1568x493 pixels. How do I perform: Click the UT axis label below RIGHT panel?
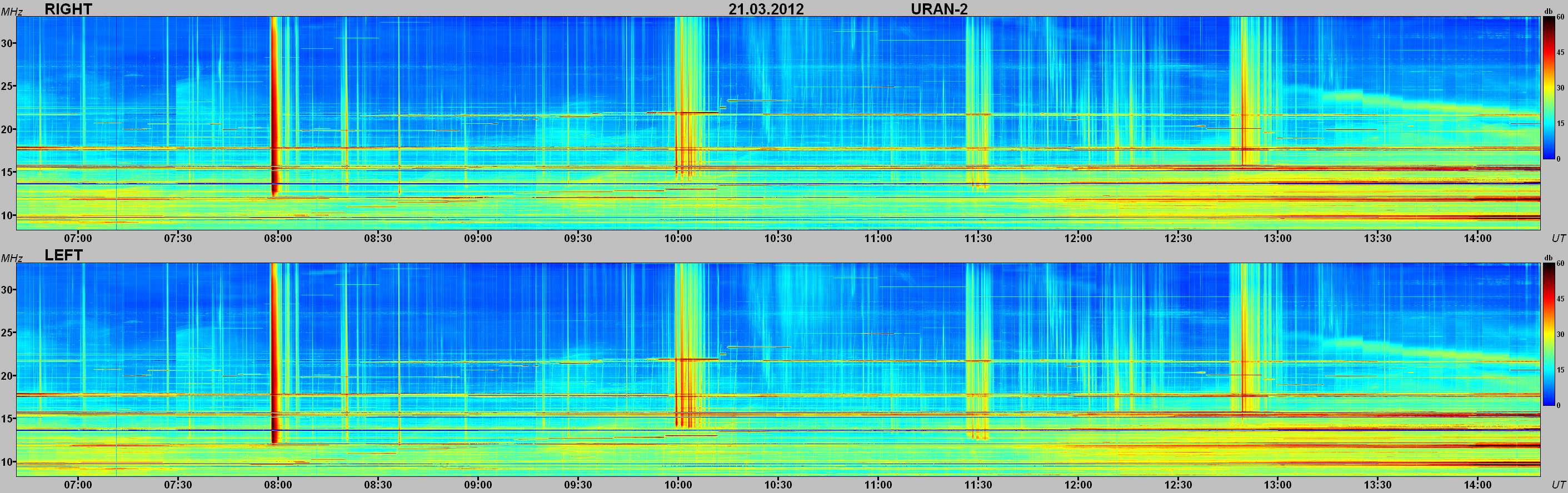(1557, 238)
